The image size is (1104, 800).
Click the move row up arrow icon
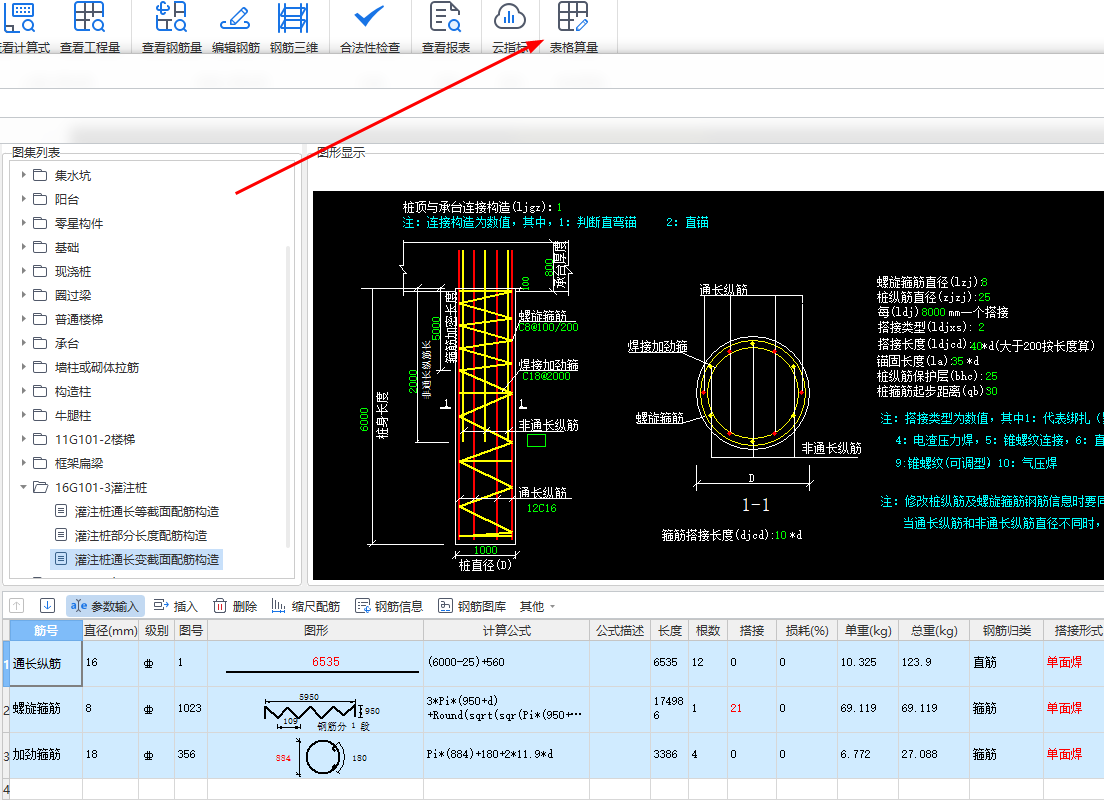click(x=17, y=606)
